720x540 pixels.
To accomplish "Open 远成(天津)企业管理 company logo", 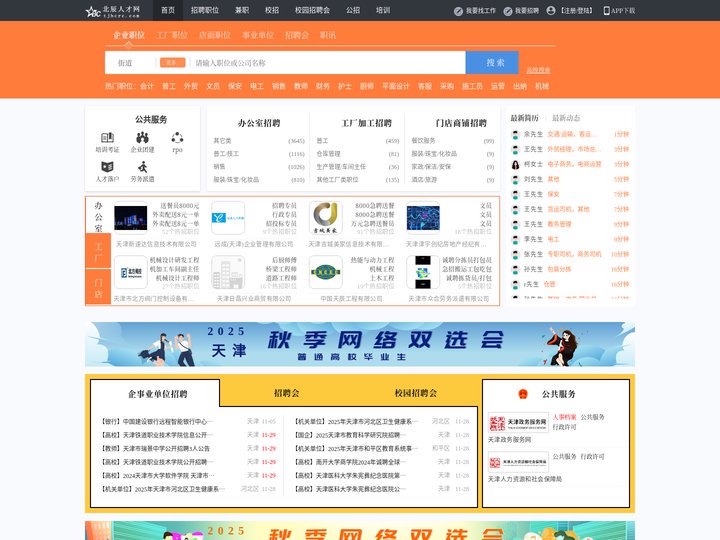I will click(228, 218).
